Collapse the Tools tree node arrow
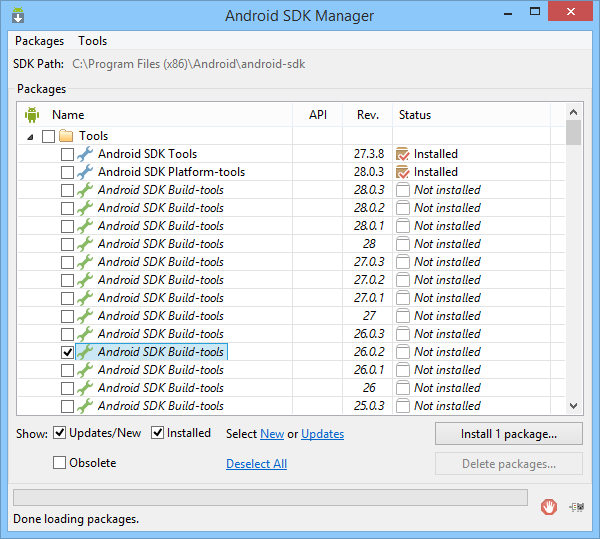 (x=30, y=137)
